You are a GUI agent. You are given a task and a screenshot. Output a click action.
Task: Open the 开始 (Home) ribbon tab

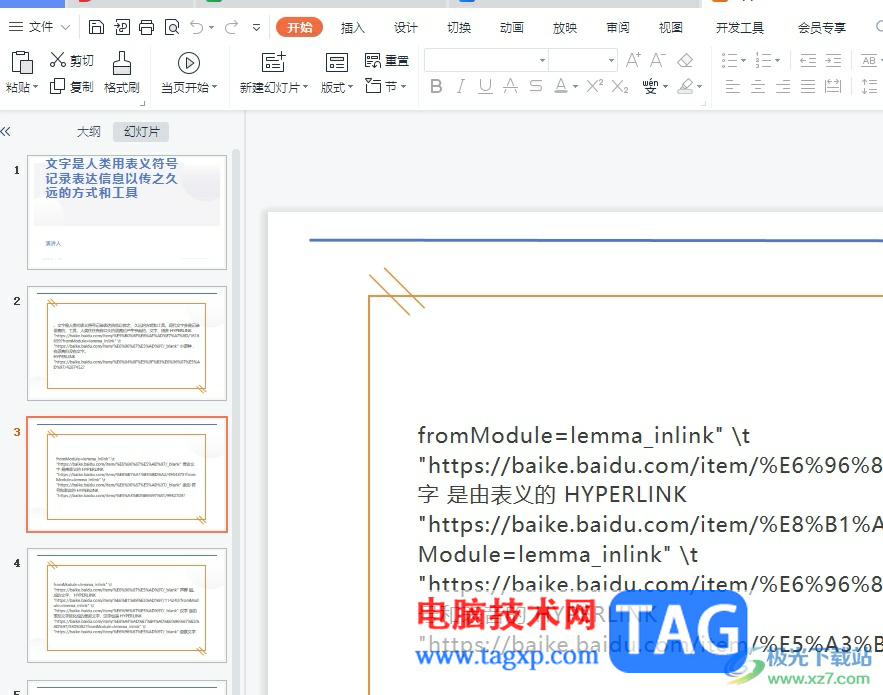click(300, 27)
